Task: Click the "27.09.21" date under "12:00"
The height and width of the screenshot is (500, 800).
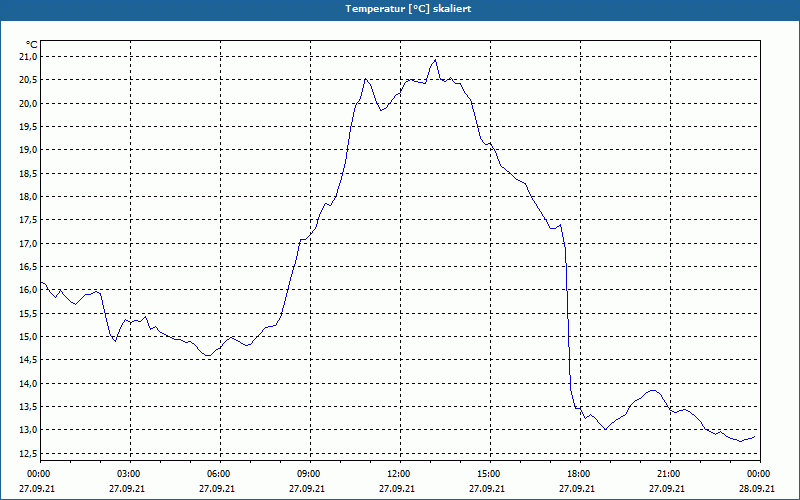Action: (x=397, y=489)
